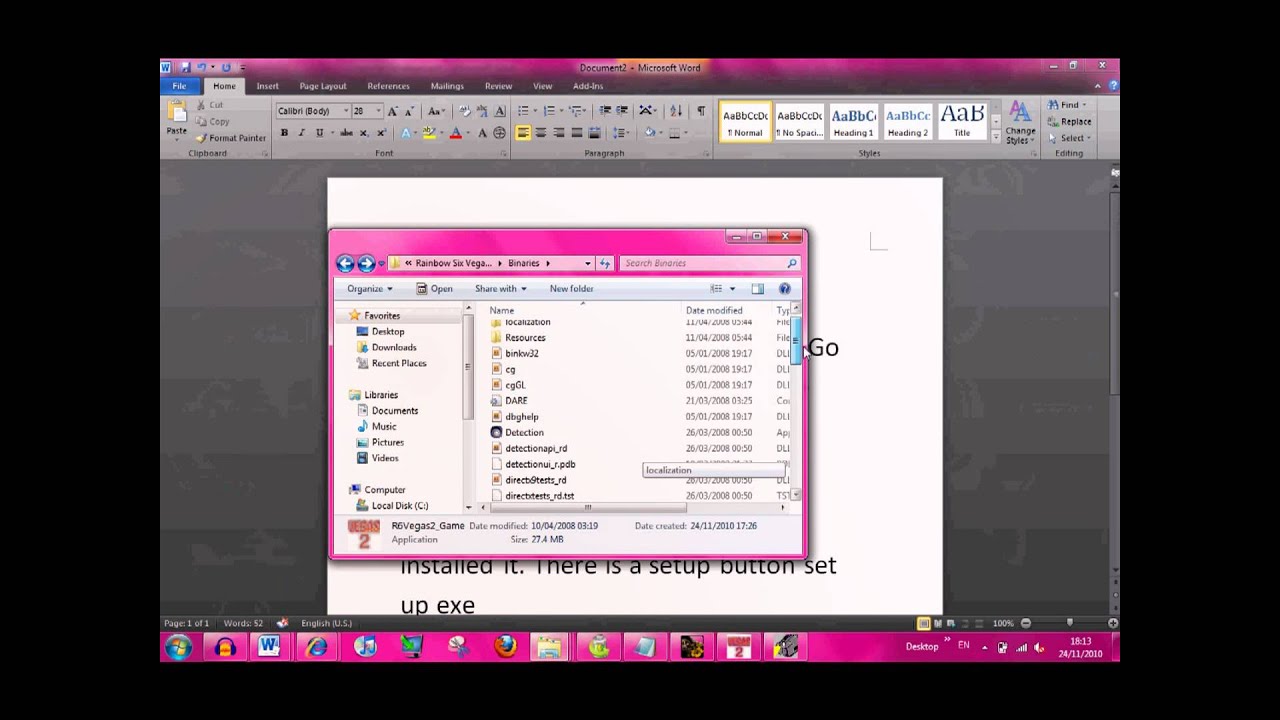Screen dimensions: 1280x720
Task: Move the Word zoom slider handle
Action: click(1069, 623)
